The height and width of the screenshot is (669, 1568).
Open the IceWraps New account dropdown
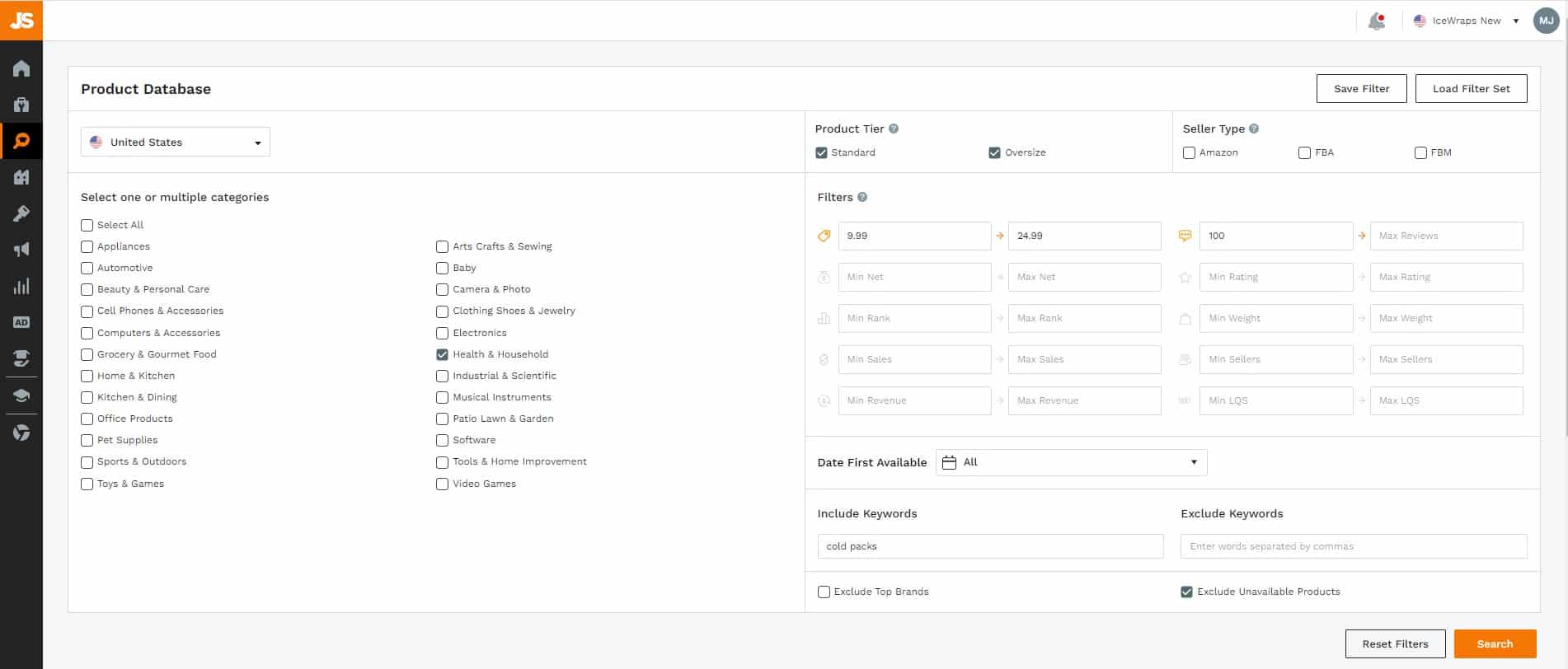[x=1466, y=21]
